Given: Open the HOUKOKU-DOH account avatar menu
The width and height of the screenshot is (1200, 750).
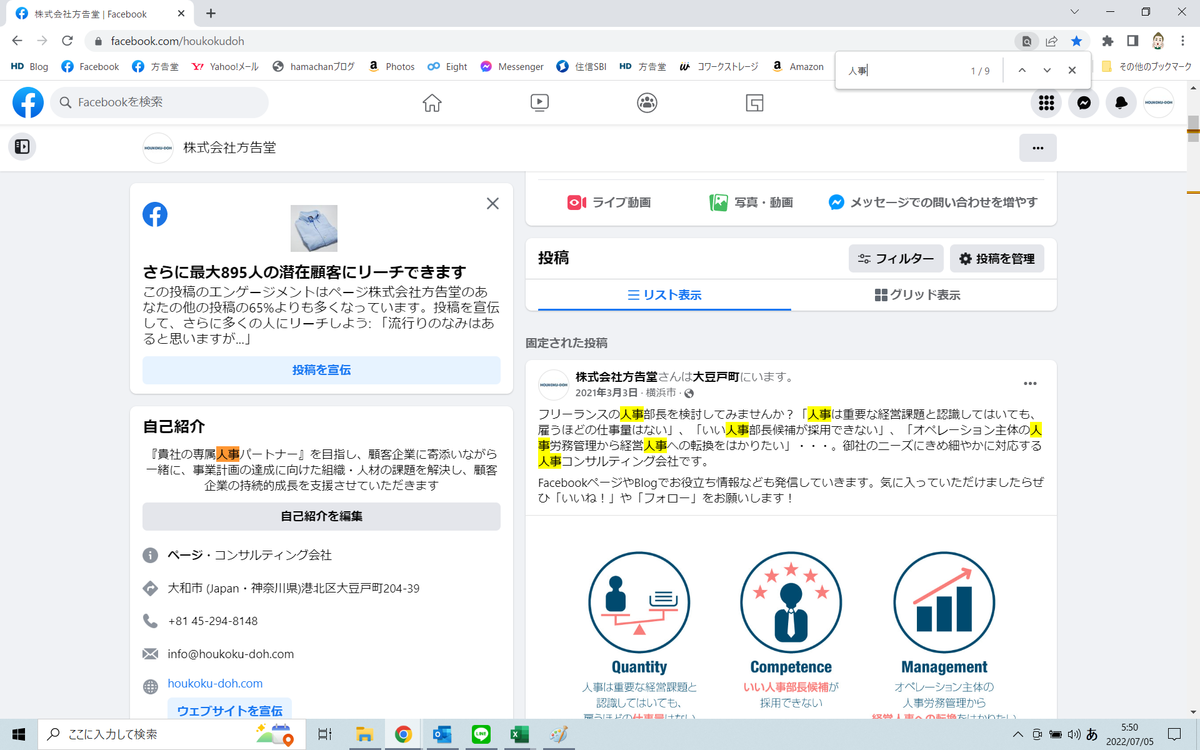Looking at the screenshot, I should (1159, 102).
